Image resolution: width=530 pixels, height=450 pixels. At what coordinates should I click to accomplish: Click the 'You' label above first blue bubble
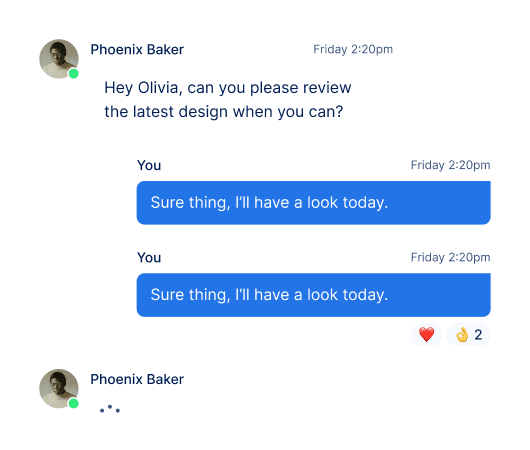coord(149,166)
